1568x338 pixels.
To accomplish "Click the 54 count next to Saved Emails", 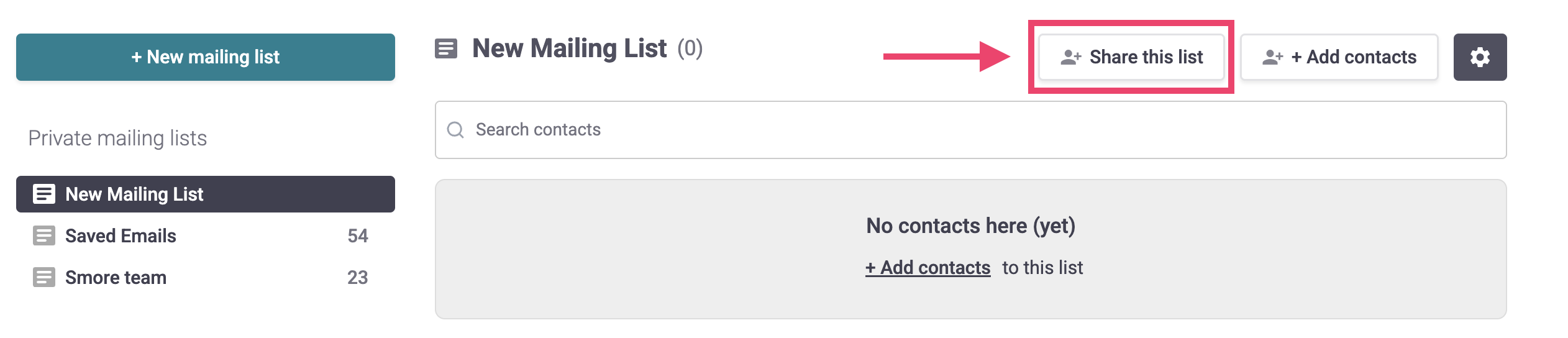I will 358,236.
